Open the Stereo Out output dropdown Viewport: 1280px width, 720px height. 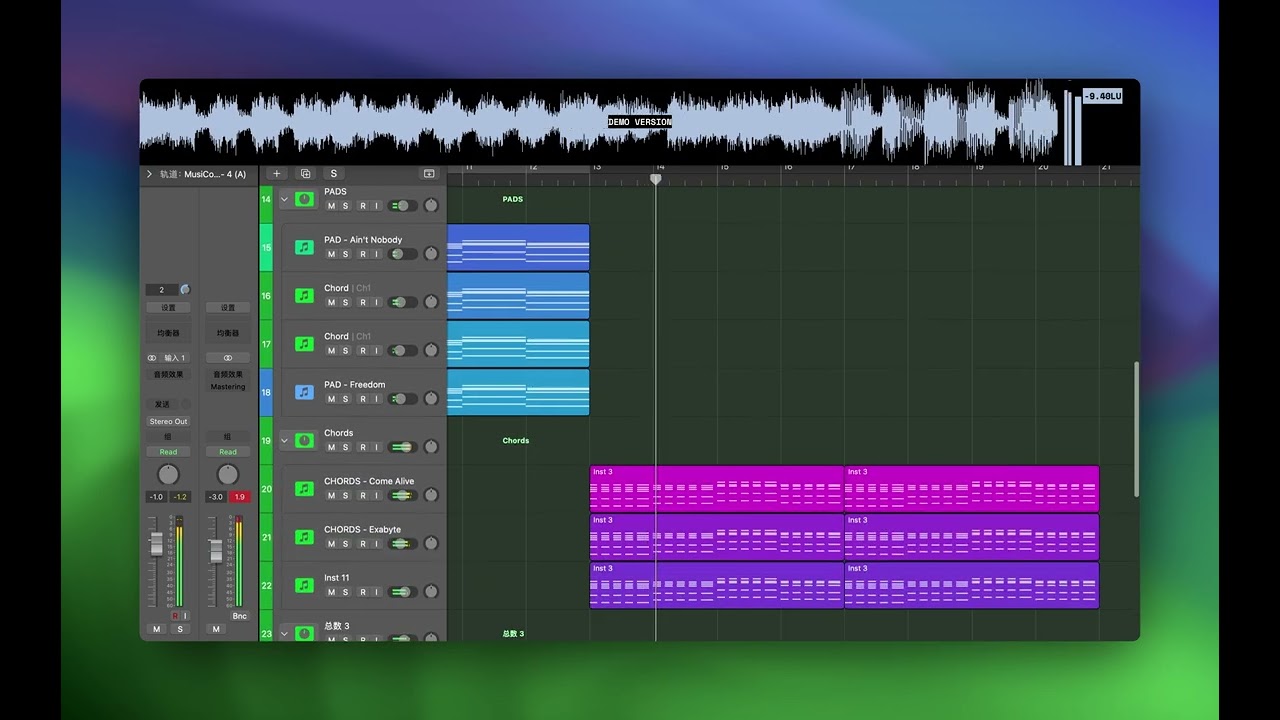pos(168,421)
